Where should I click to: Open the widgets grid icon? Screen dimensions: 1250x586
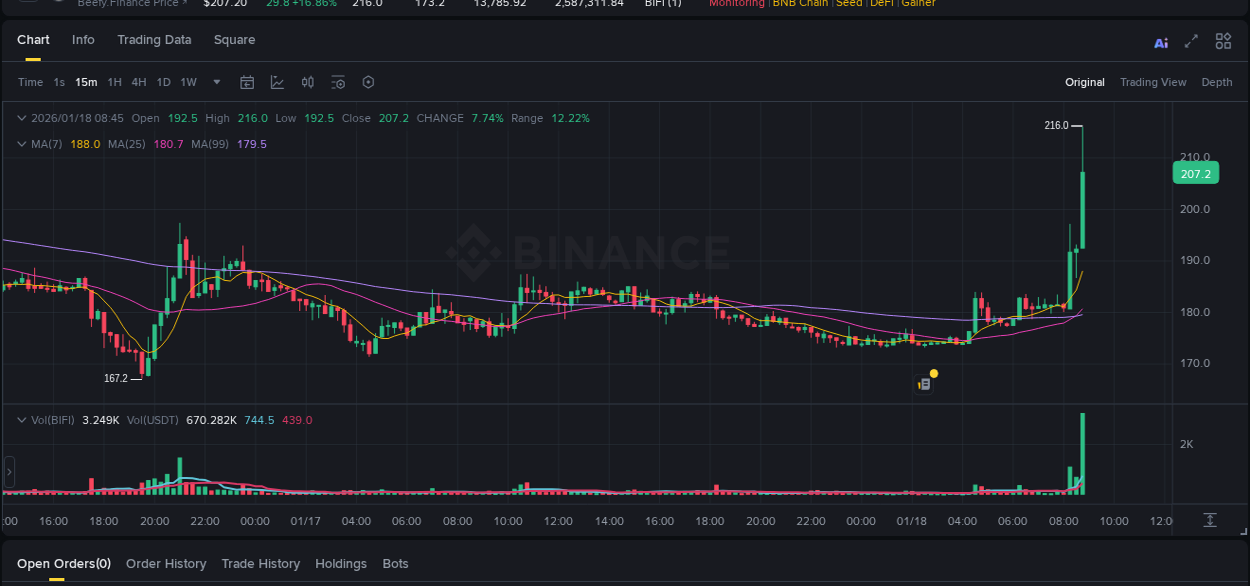click(1223, 41)
